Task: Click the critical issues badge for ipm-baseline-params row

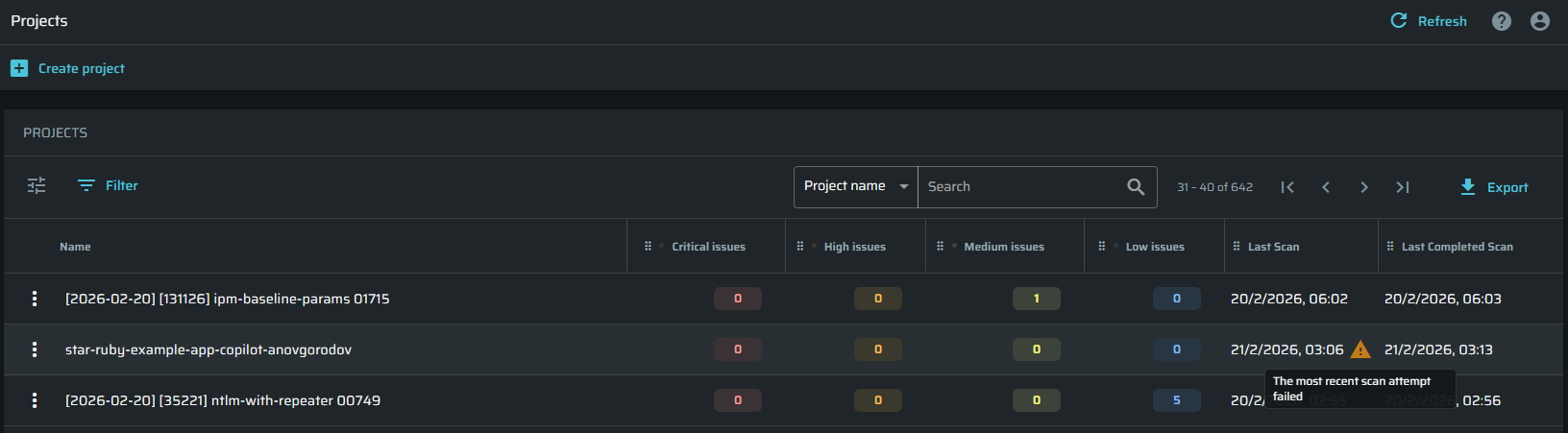Action: pos(738,299)
